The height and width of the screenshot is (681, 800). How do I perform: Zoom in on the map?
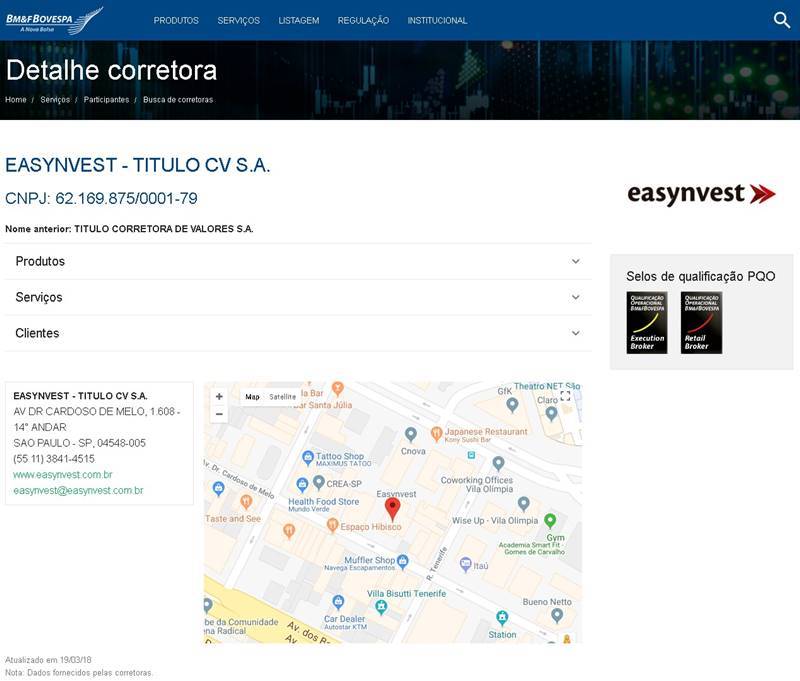pos(219,396)
